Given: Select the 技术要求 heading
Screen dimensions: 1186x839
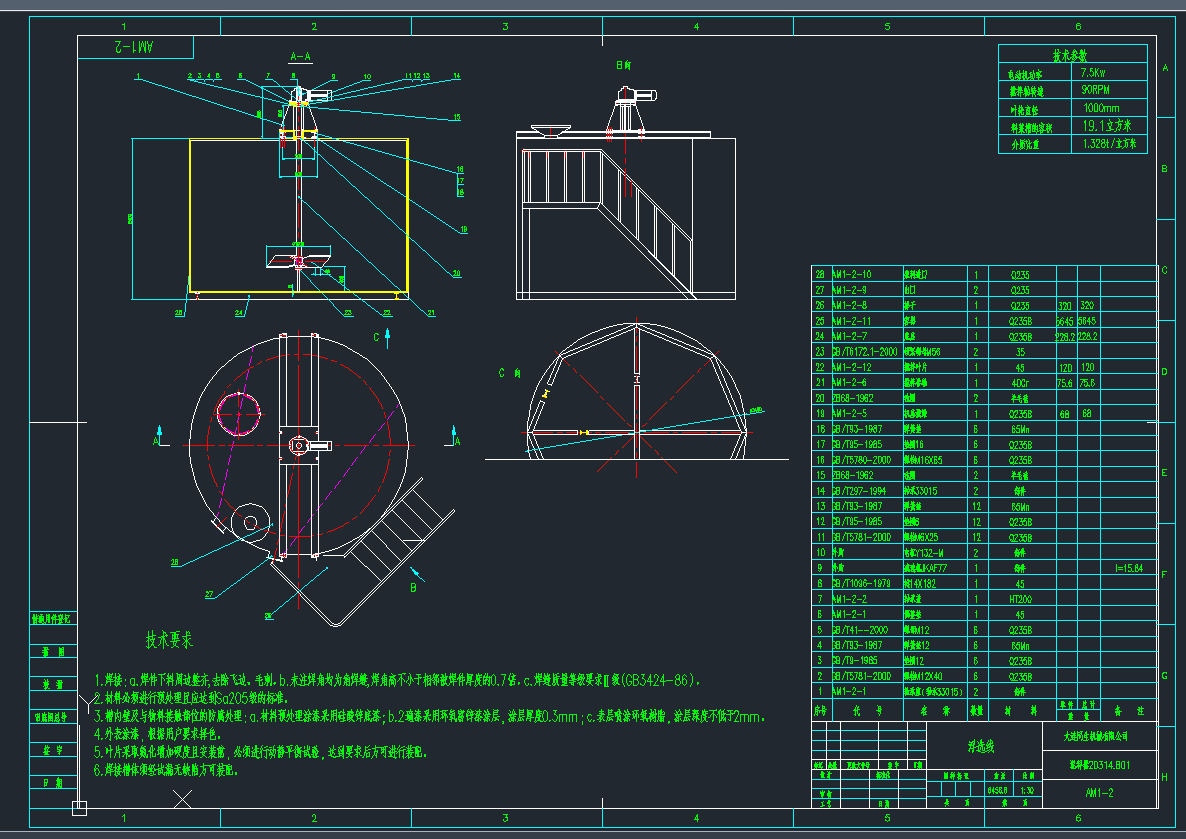Looking at the screenshot, I should pyautogui.click(x=169, y=640).
